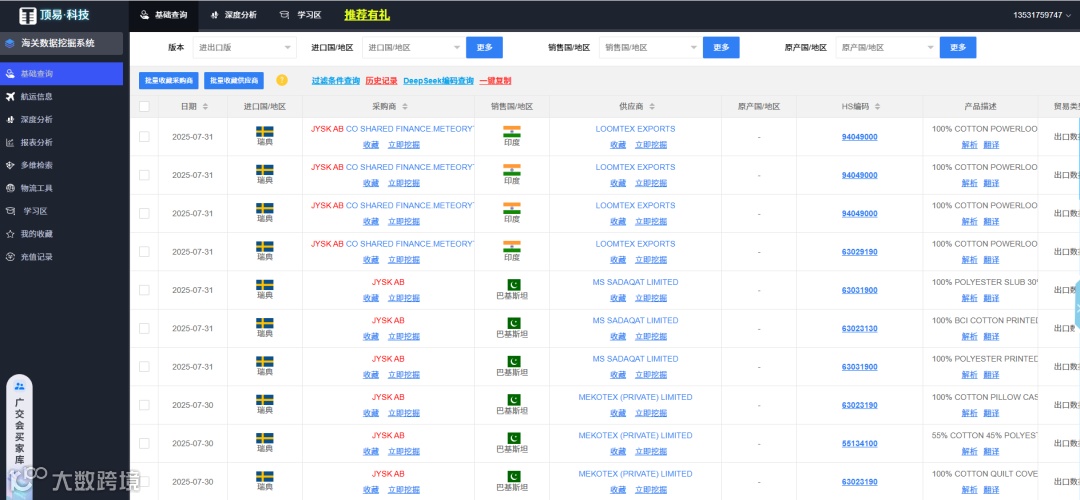
Task: Open 历史记录 link
Action: coord(382,81)
